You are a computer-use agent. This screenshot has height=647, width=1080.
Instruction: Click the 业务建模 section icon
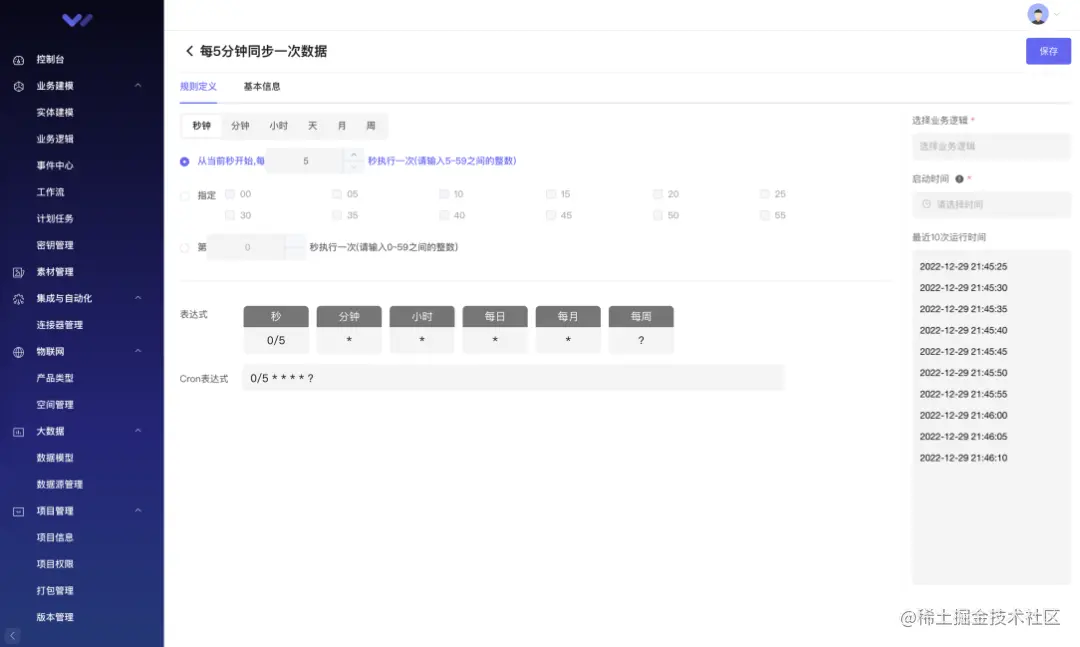[x=19, y=86]
